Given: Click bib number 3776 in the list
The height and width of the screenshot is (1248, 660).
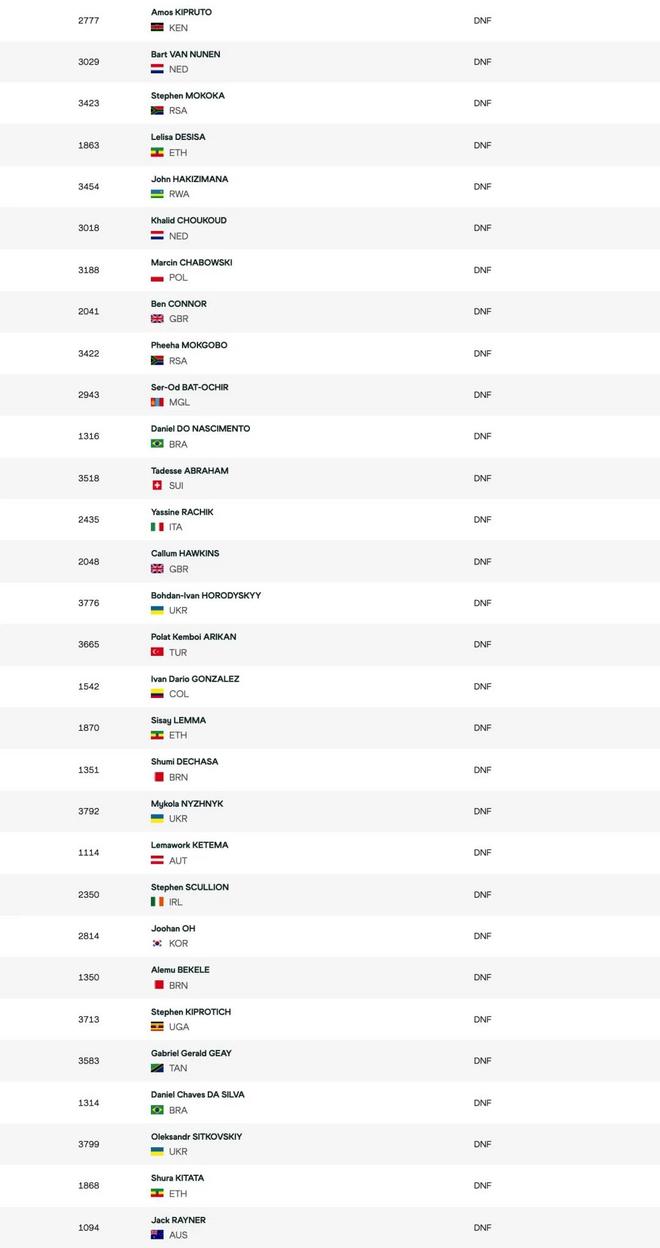Looking at the screenshot, I should click(x=89, y=603).
